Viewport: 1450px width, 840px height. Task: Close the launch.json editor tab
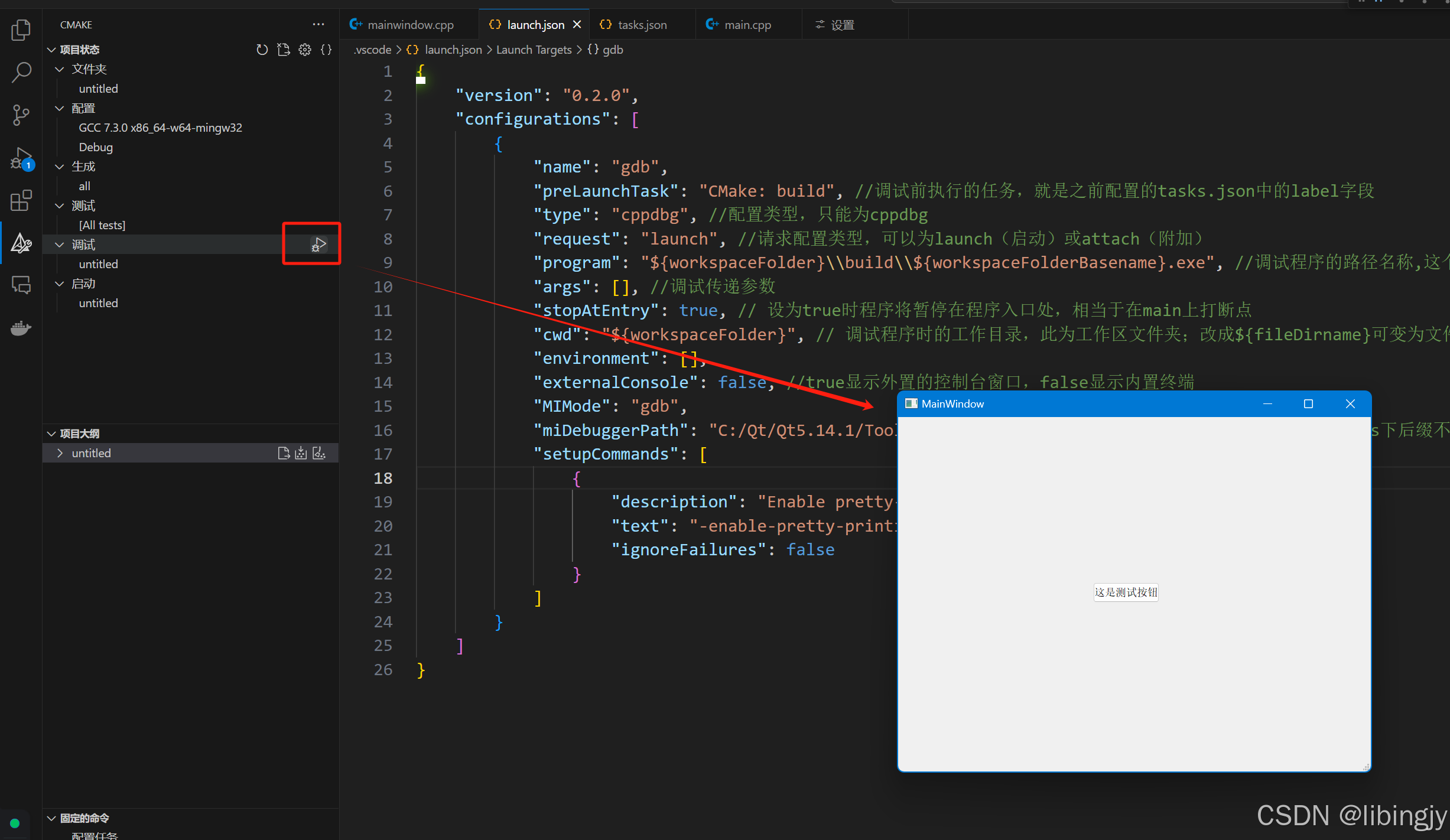tap(577, 25)
